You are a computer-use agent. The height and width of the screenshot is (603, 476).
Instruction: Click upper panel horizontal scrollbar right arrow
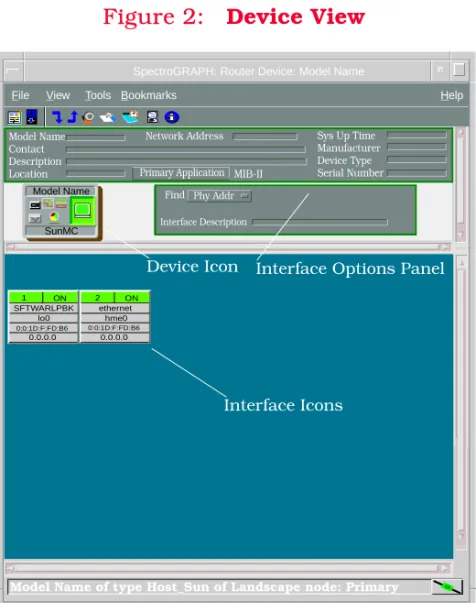click(445, 247)
